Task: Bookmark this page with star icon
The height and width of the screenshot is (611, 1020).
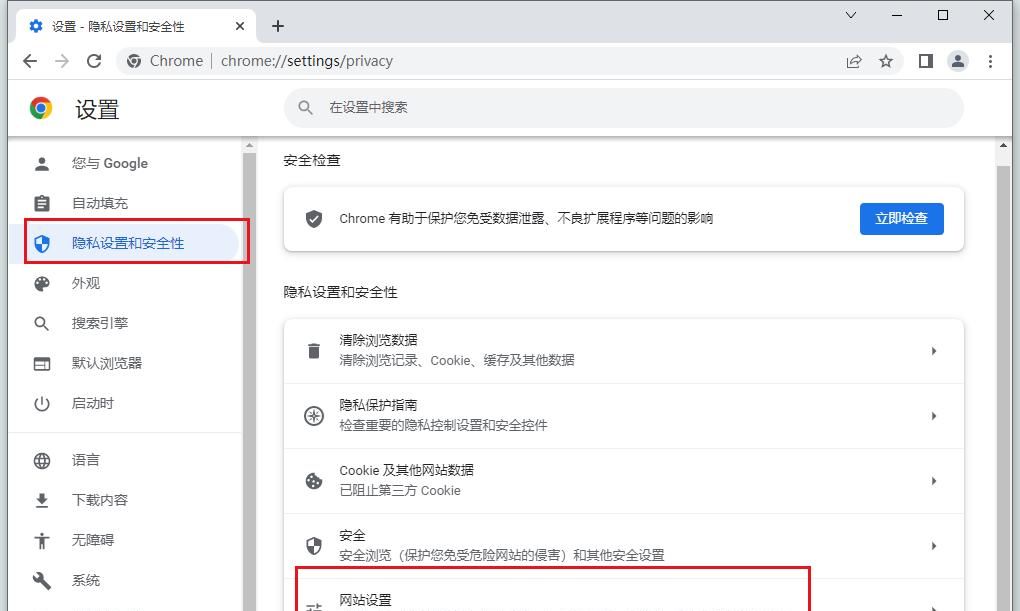Action: [x=886, y=61]
